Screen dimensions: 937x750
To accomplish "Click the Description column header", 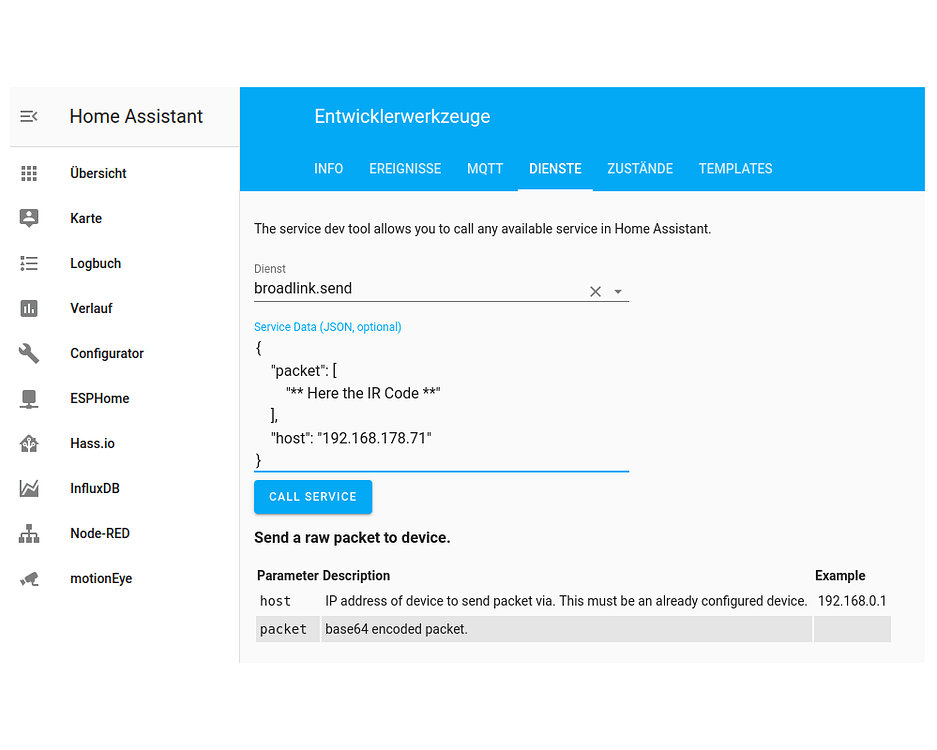I will point(356,575).
